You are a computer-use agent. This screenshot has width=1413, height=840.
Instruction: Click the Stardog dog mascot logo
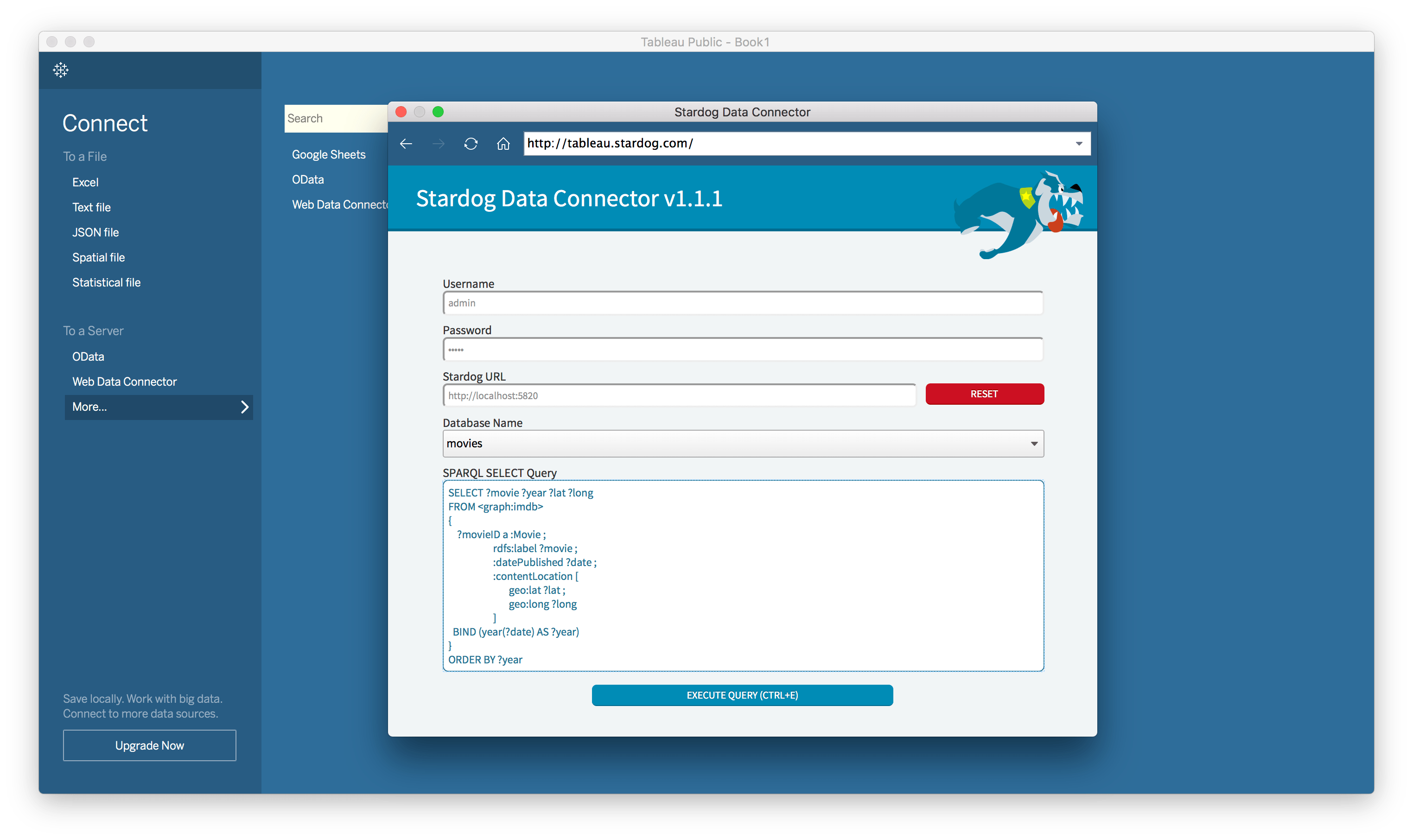(x=1018, y=215)
